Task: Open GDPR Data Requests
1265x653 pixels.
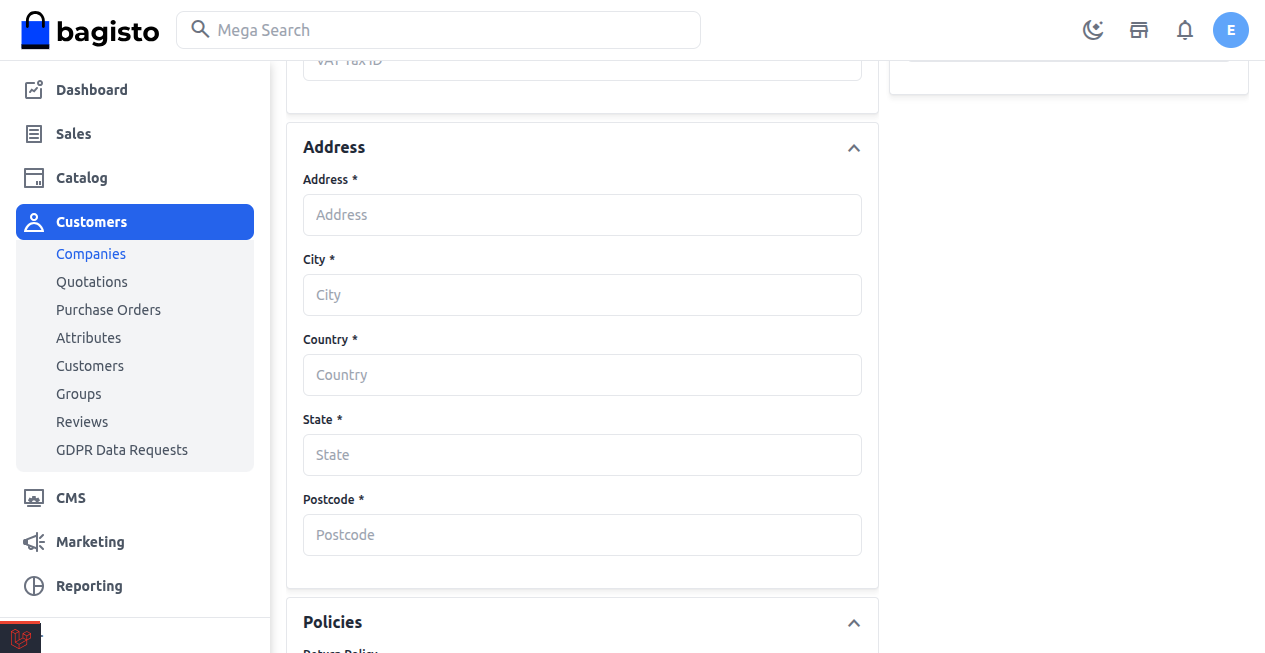Action: (x=121, y=449)
